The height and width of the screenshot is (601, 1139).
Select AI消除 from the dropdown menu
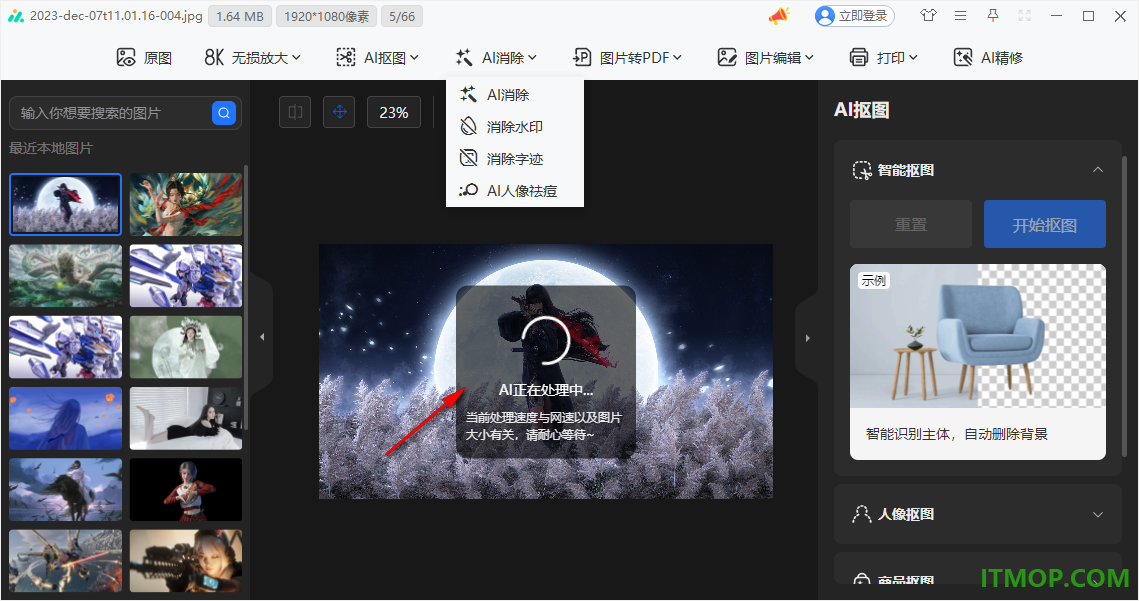point(514,94)
